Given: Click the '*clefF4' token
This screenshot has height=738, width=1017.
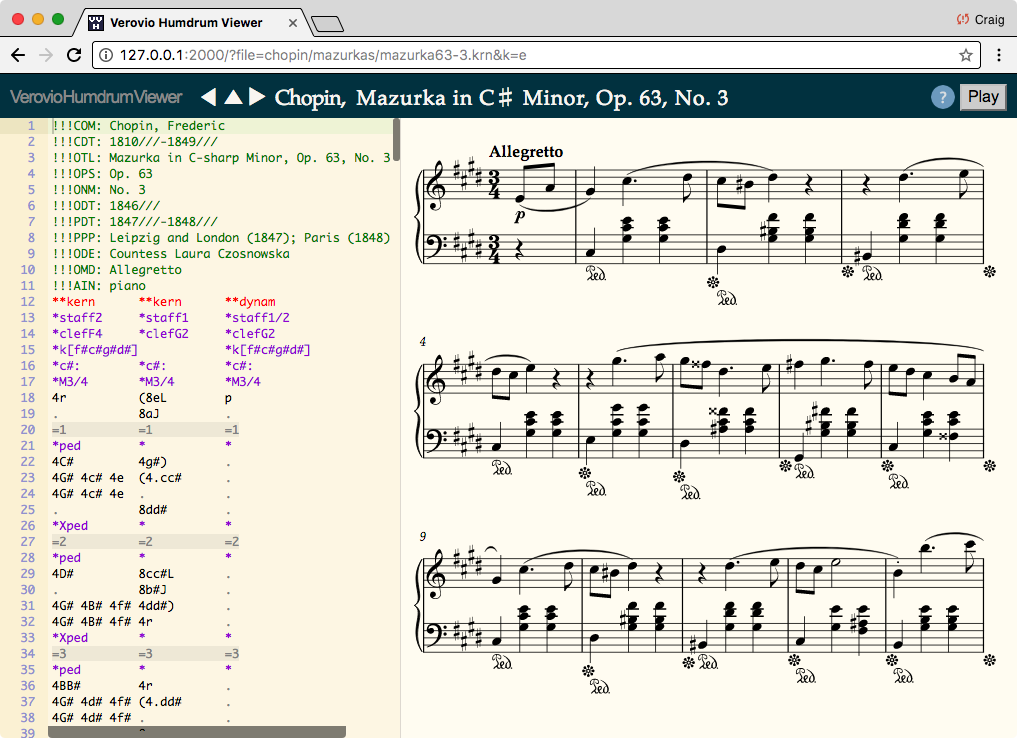Looking at the screenshot, I should [77, 333].
